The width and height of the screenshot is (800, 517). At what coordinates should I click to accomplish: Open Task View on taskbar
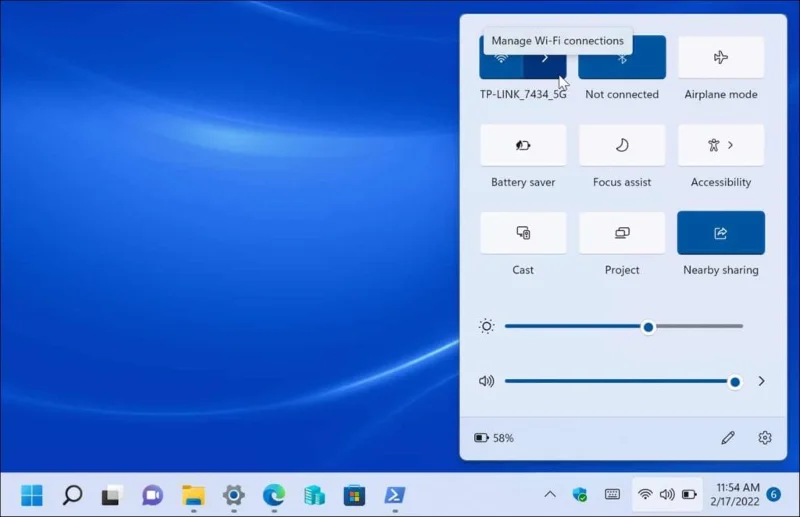[112, 495]
